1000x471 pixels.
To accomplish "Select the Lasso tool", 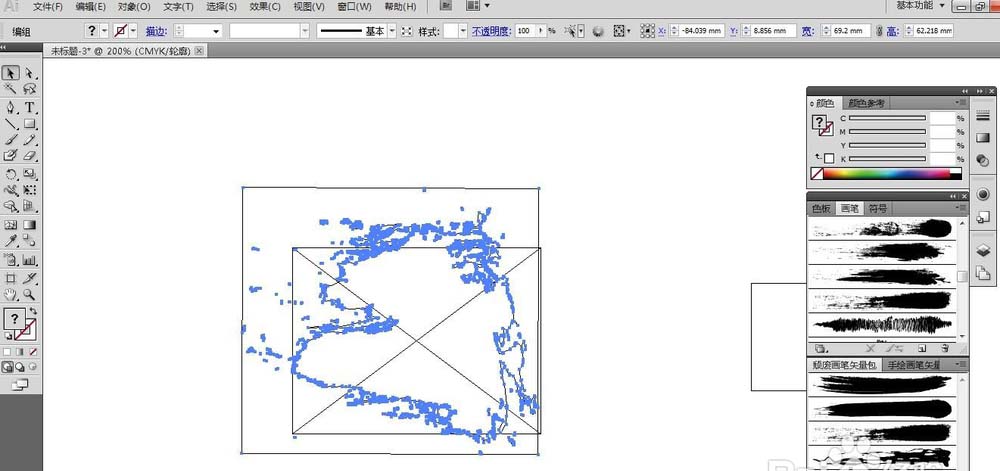I will tap(29, 89).
